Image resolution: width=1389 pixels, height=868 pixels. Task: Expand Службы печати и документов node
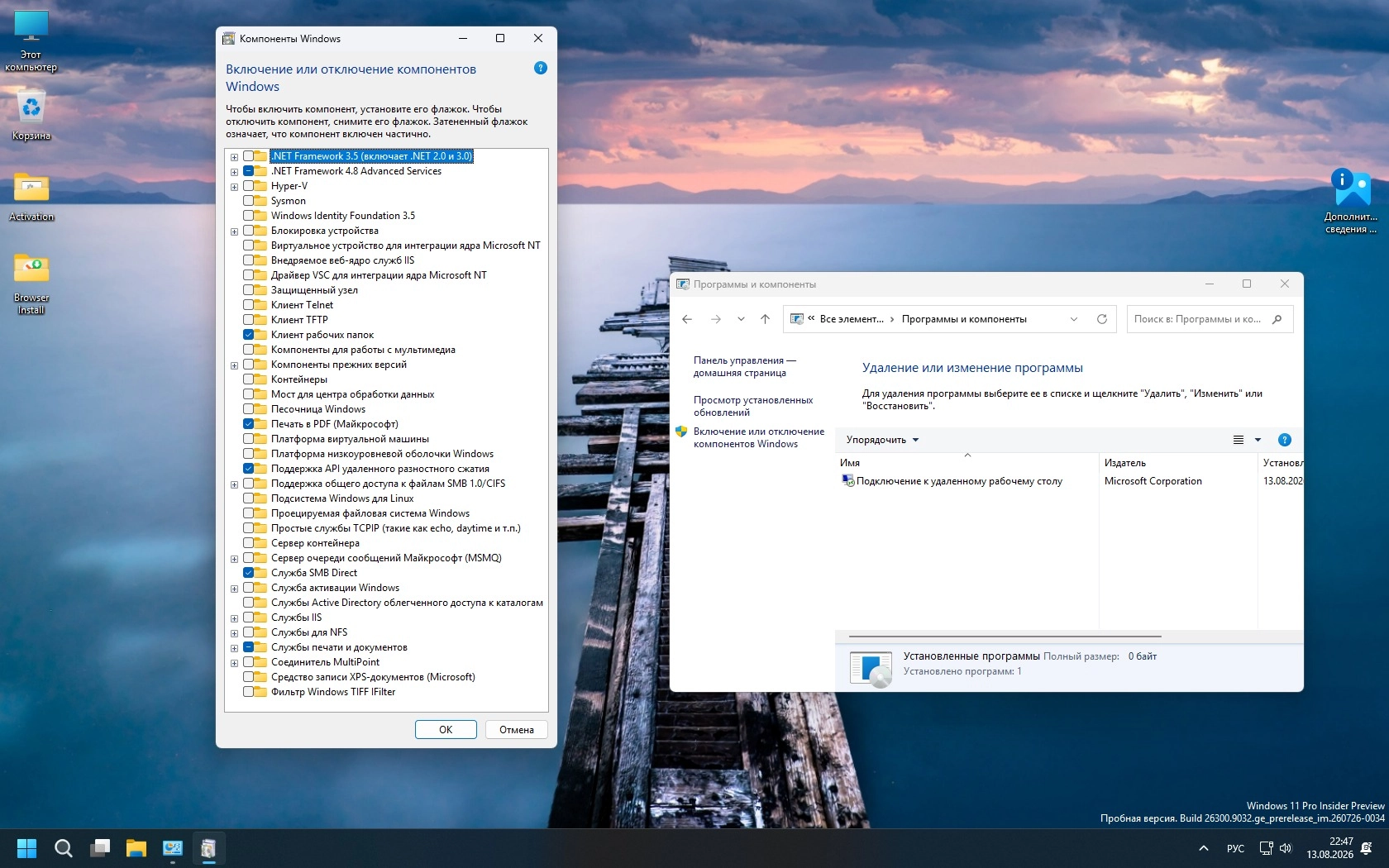click(x=235, y=648)
